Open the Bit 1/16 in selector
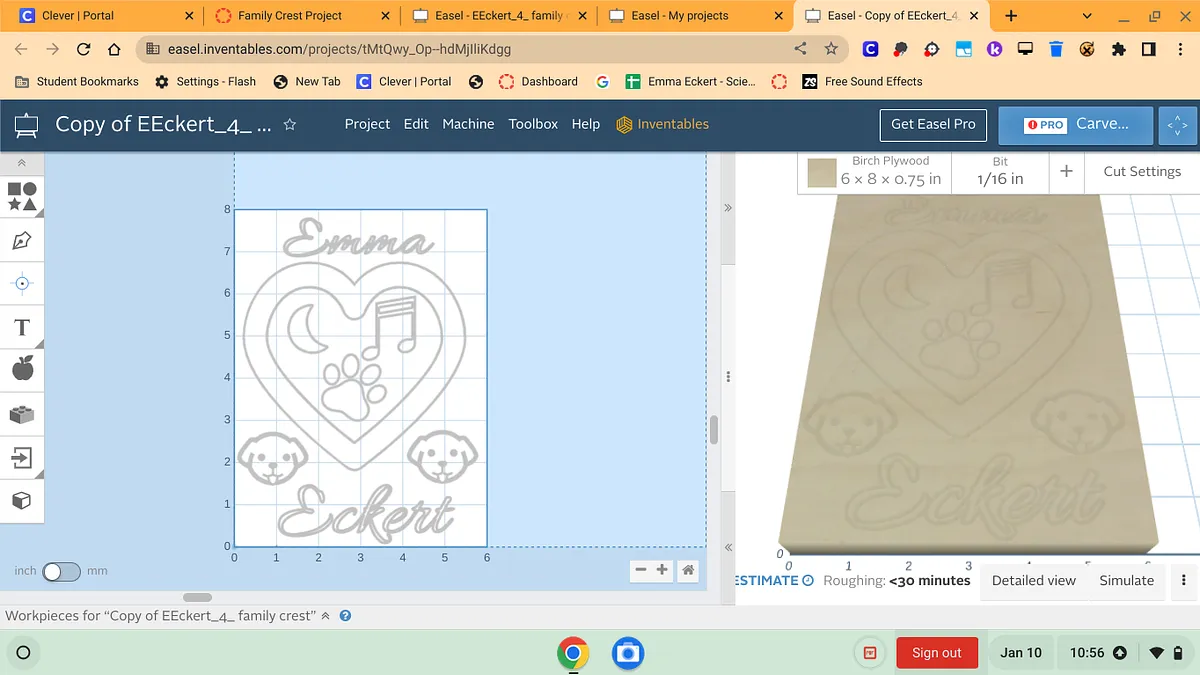Image resolution: width=1200 pixels, height=675 pixels. click(1000, 171)
